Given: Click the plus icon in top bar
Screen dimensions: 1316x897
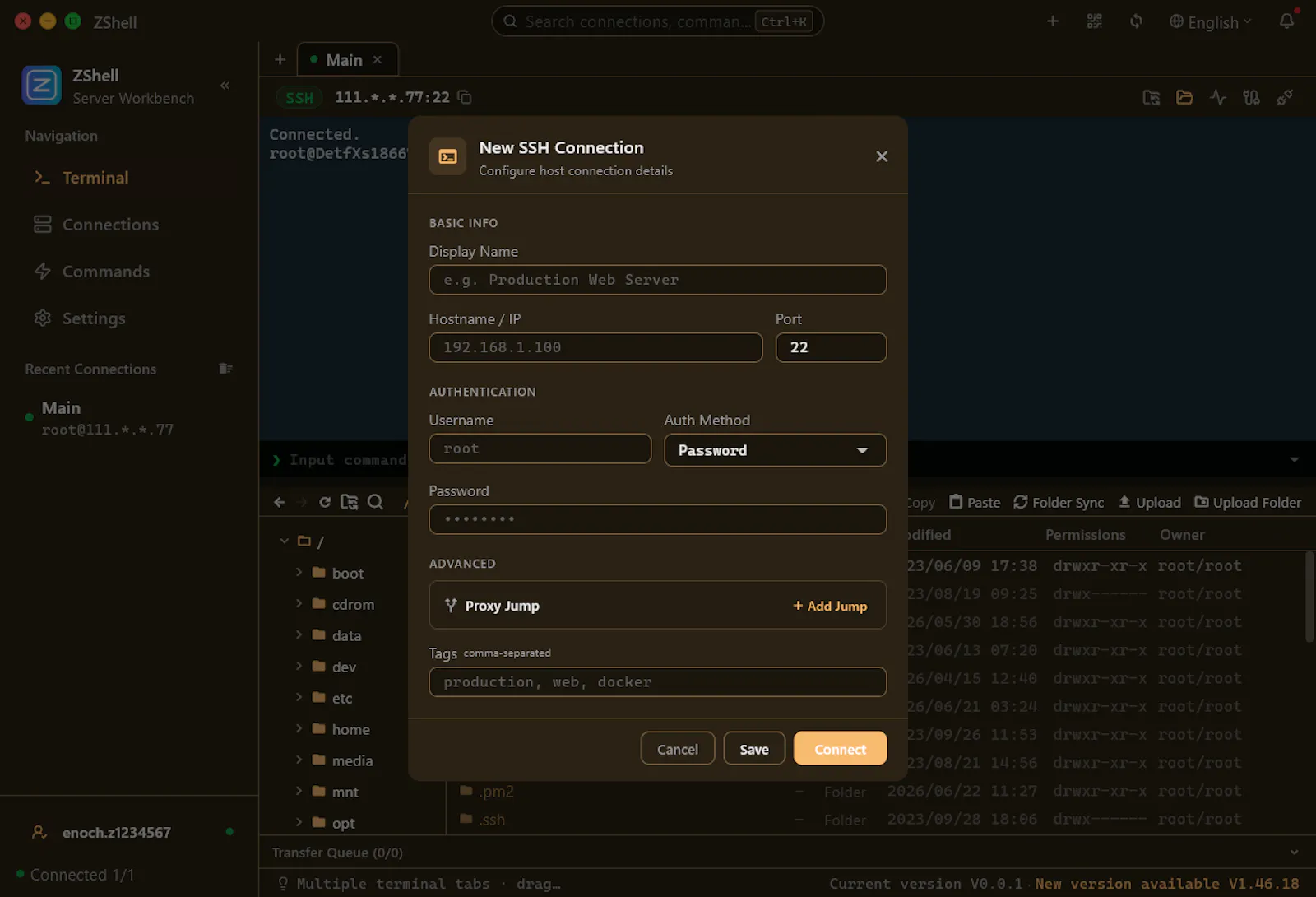Looking at the screenshot, I should 1052,21.
